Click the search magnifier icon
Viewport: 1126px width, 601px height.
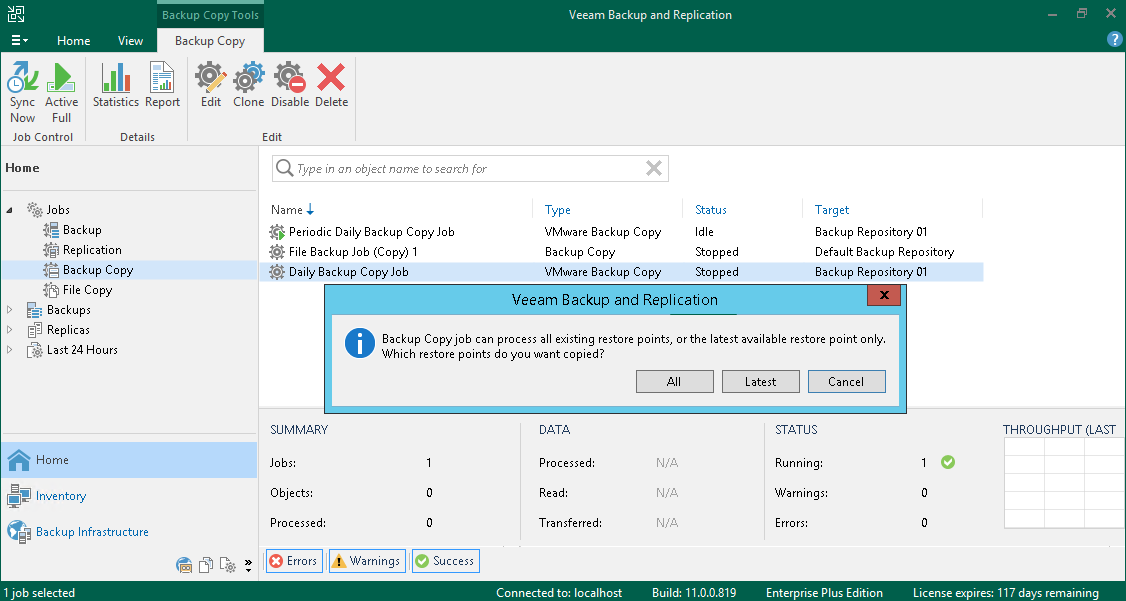tap(284, 169)
